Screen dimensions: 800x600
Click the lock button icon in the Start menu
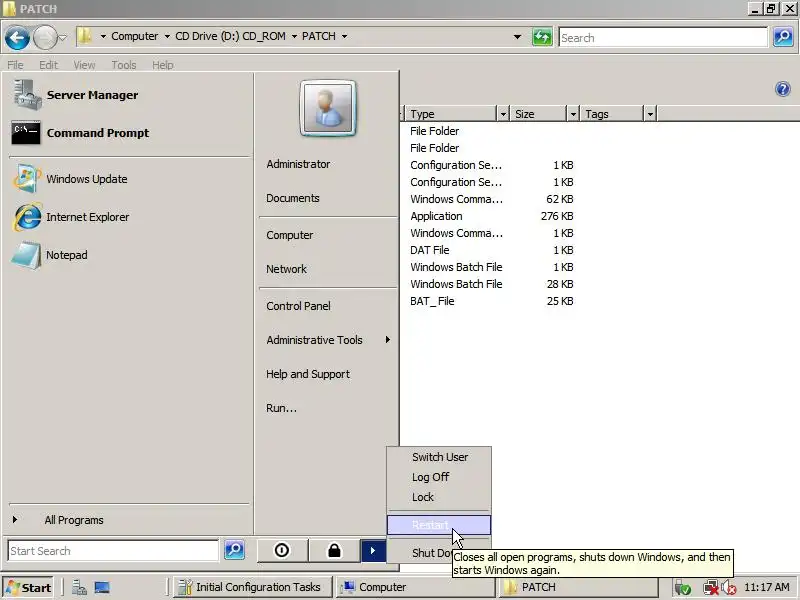(334, 551)
